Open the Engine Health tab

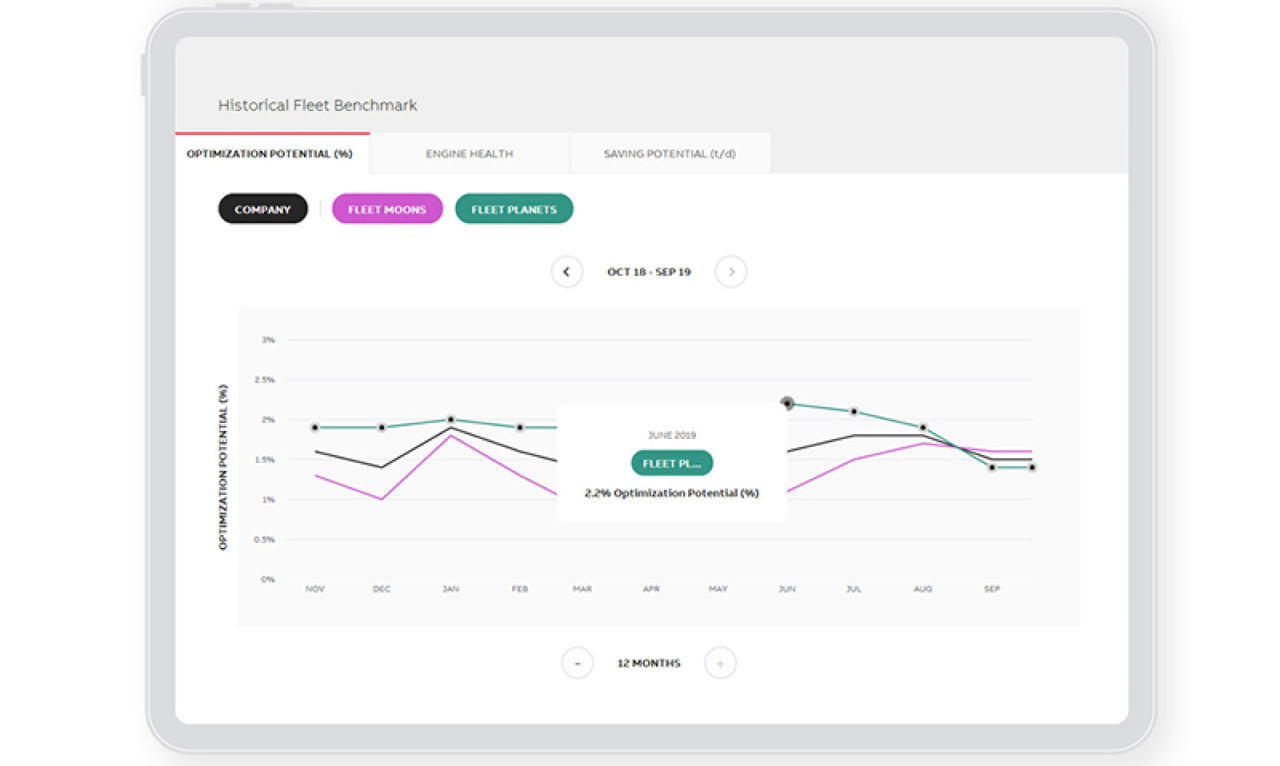pos(469,154)
